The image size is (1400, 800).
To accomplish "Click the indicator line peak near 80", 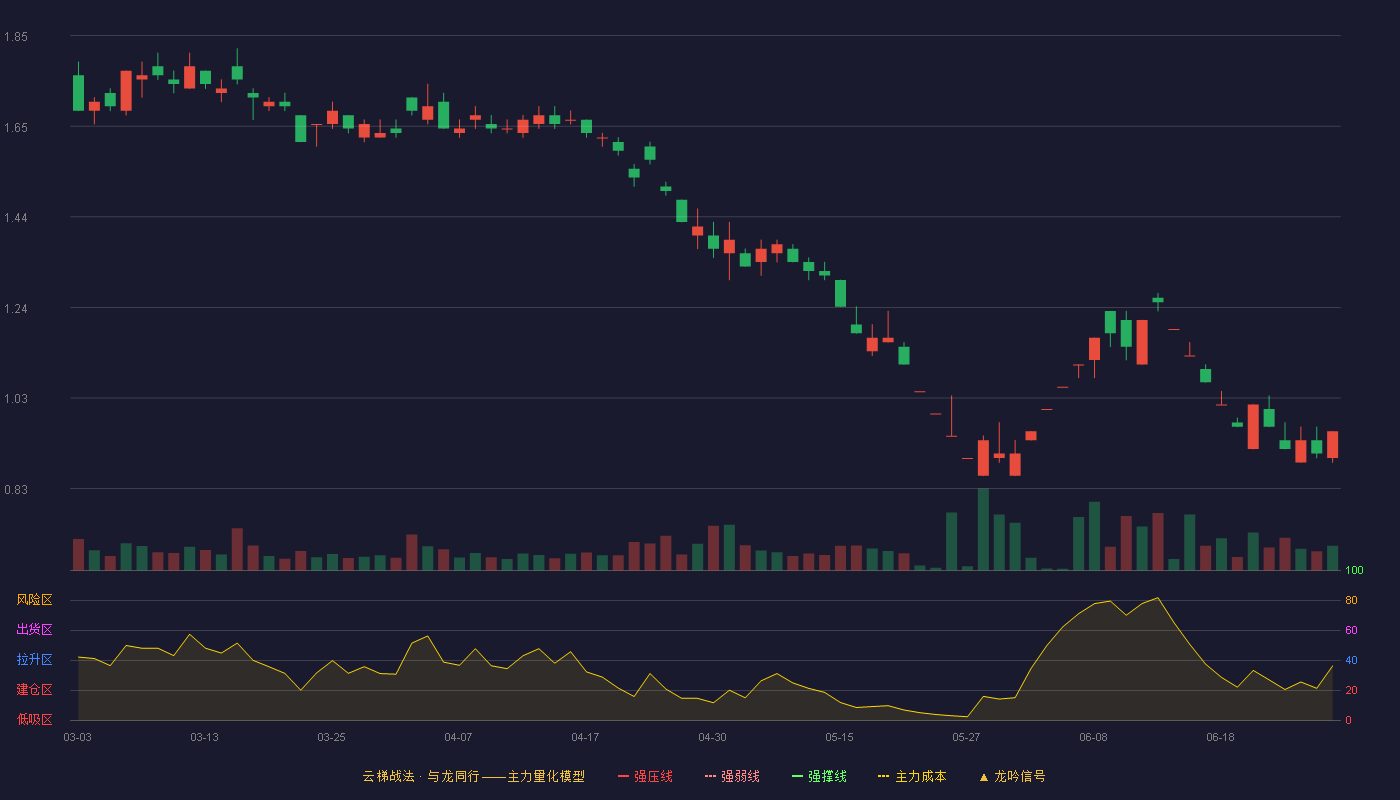I will pyautogui.click(x=1157, y=598).
